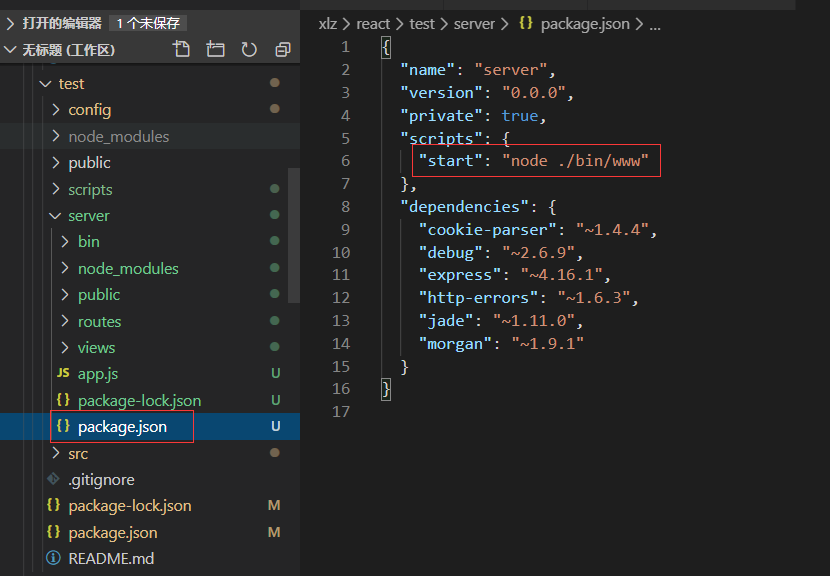Click the "express" dependency key
Image resolution: width=830 pixels, height=576 pixels.
[x=460, y=275]
